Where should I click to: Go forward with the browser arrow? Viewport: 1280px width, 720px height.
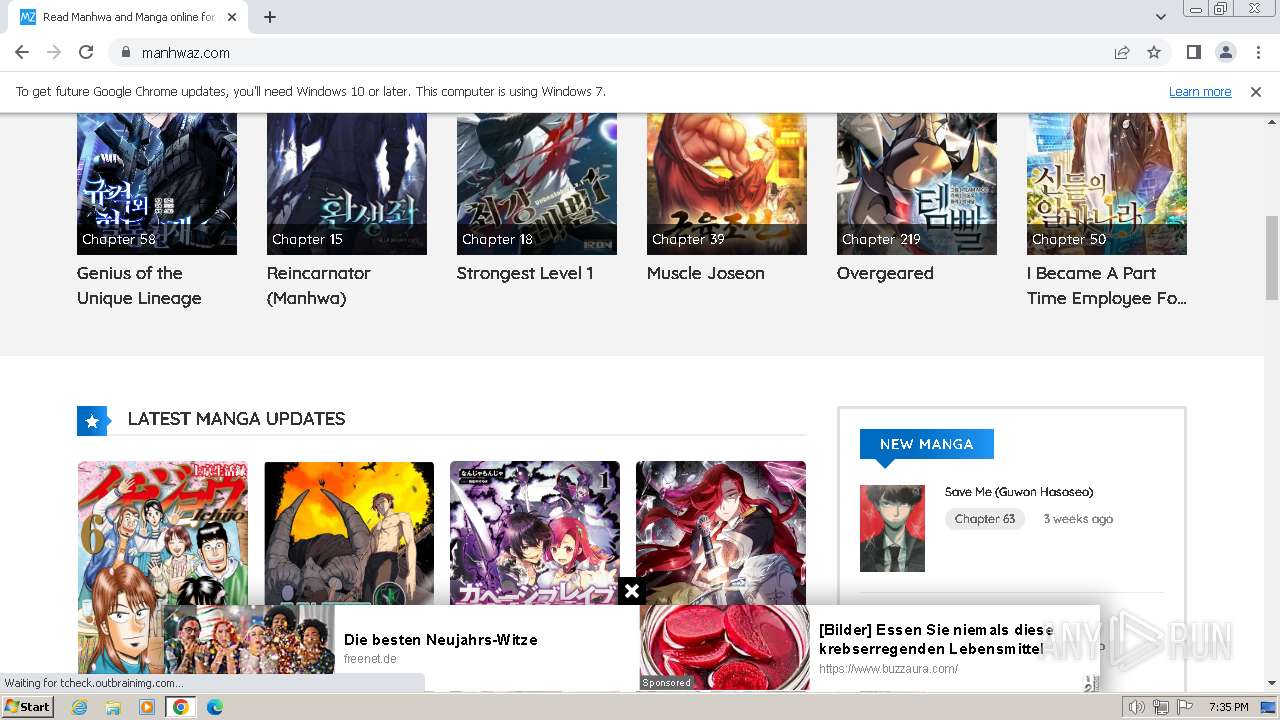coord(54,52)
